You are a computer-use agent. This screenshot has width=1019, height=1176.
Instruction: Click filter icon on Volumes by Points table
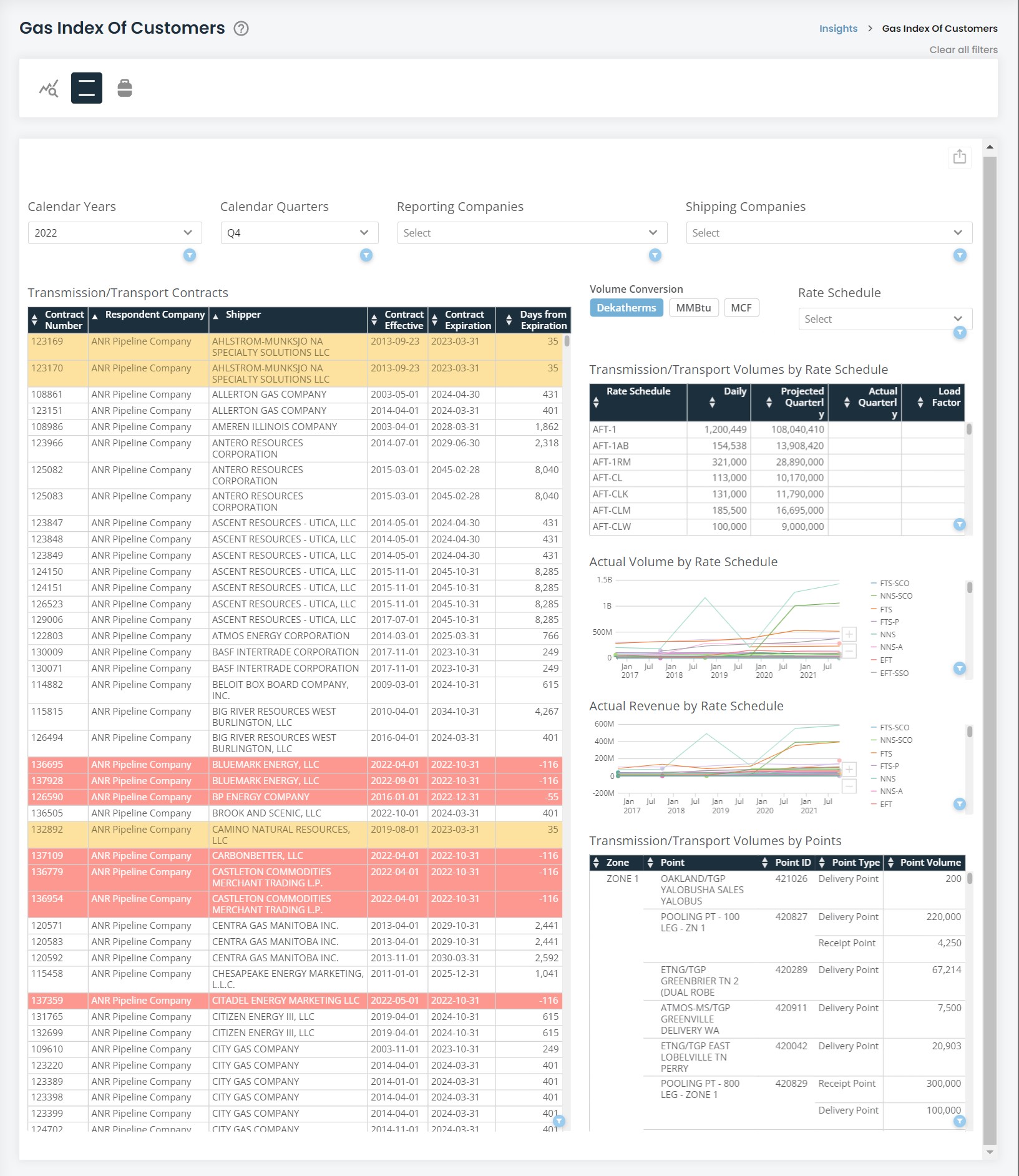[x=960, y=1121]
